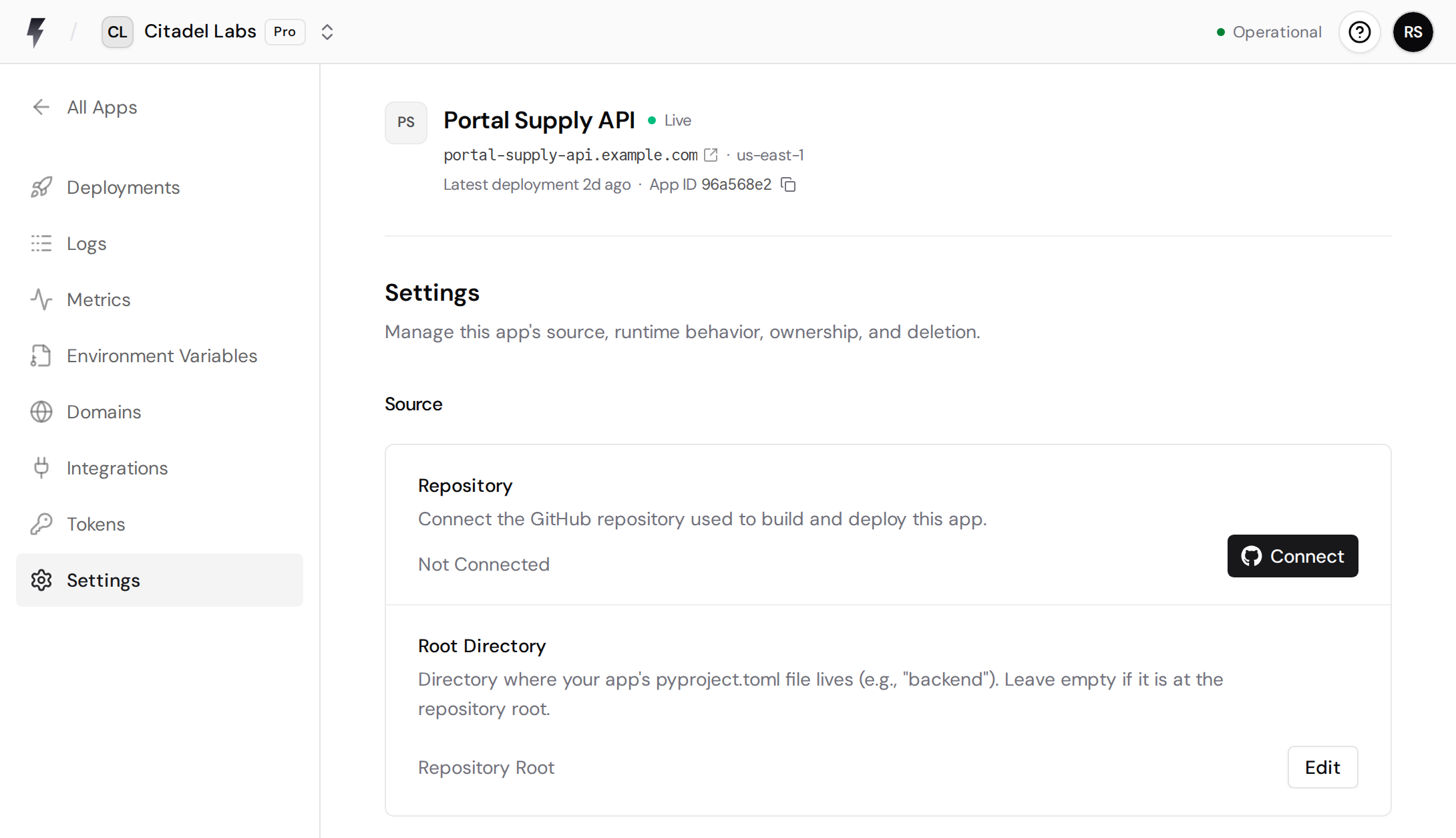
Task: Expand the workspace switcher chevrons
Action: click(x=327, y=32)
